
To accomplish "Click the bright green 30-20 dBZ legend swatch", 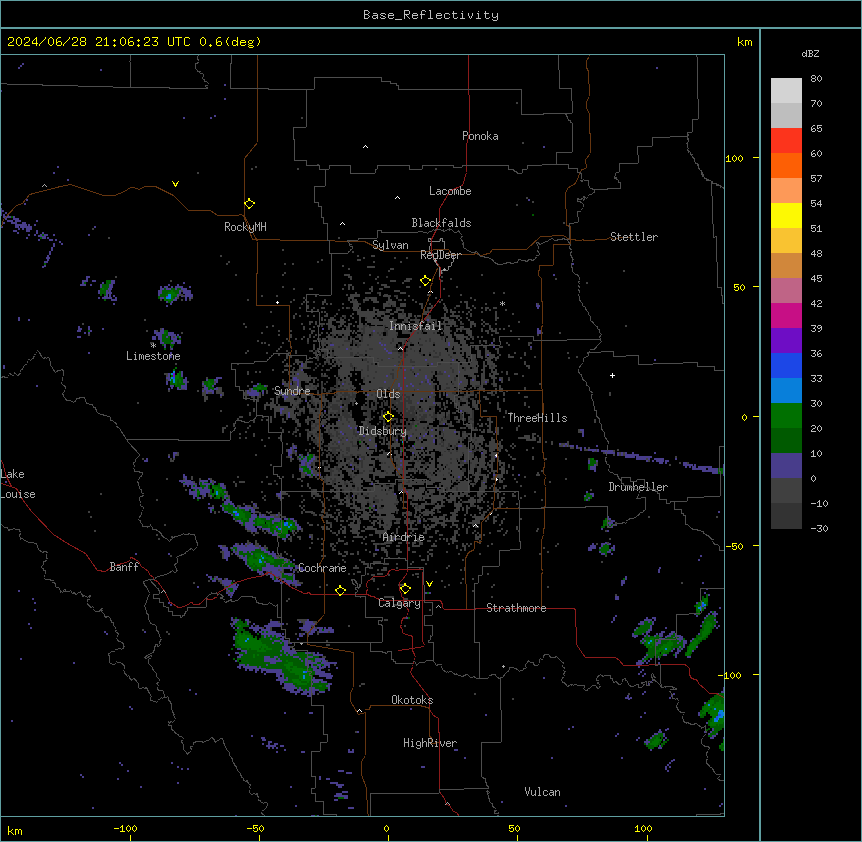I will click(x=786, y=416).
